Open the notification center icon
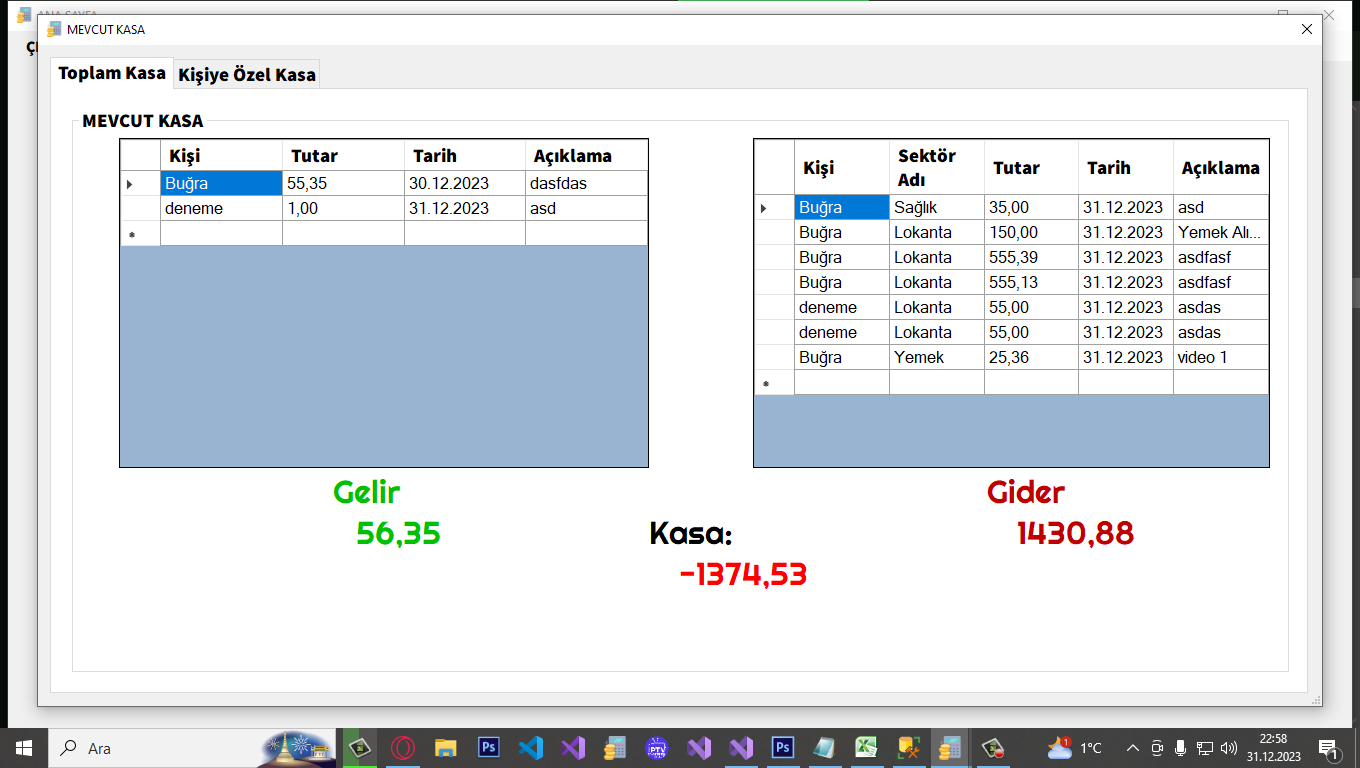Image resolution: width=1360 pixels, height=768 pixels. coord(1329,748)
